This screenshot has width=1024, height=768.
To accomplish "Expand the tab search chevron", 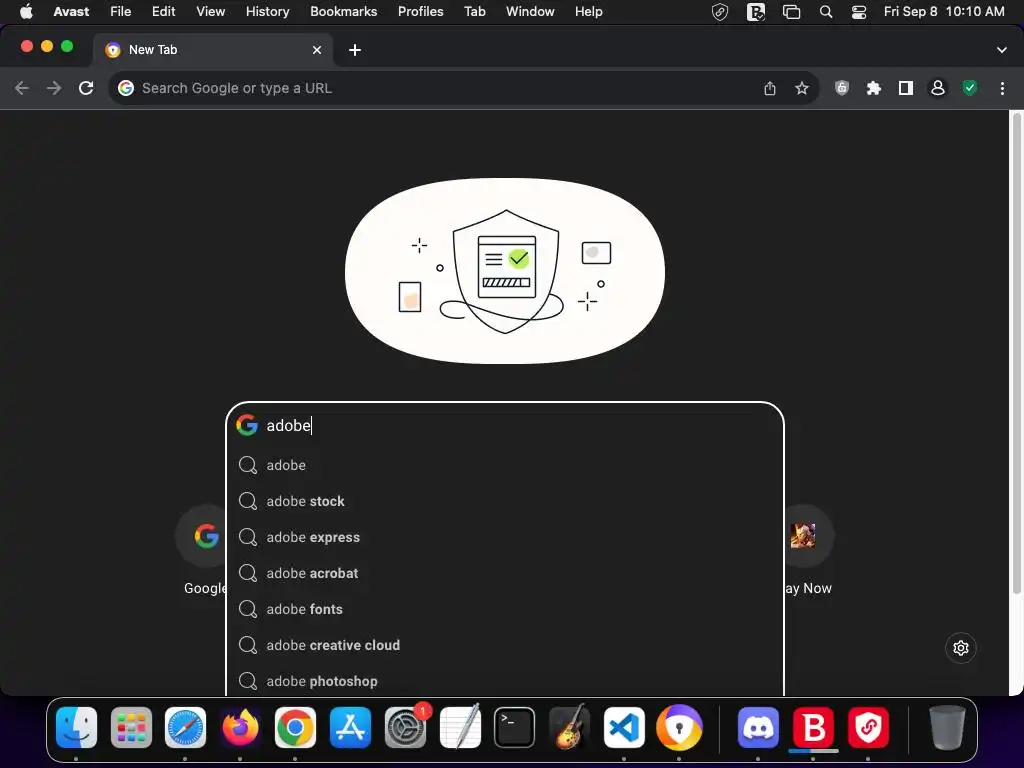I will (1002, 50).
